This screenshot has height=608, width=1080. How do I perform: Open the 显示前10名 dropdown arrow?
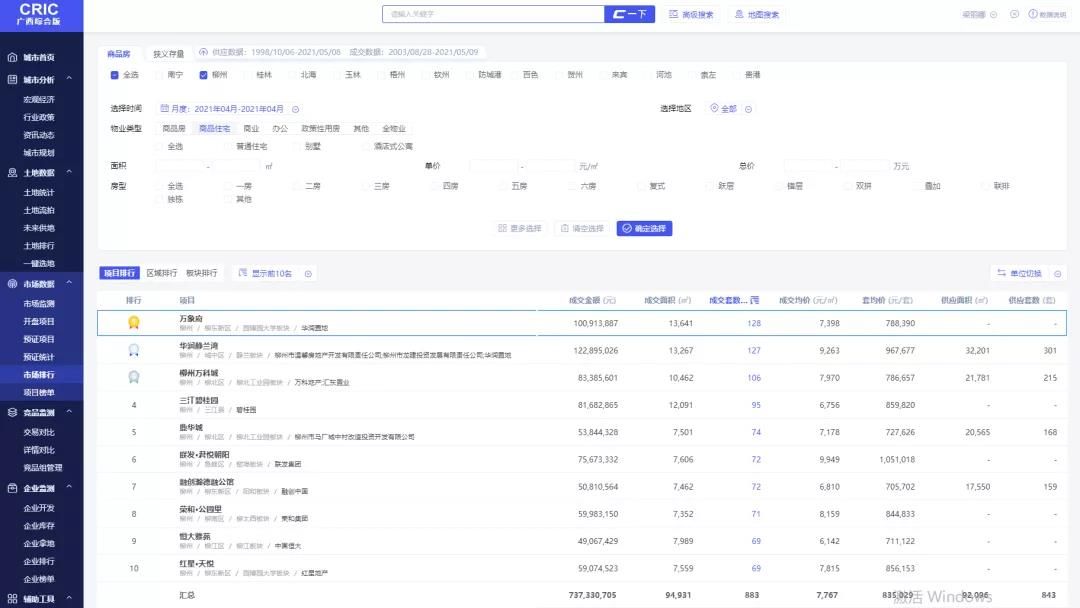[x=308, y=273]
